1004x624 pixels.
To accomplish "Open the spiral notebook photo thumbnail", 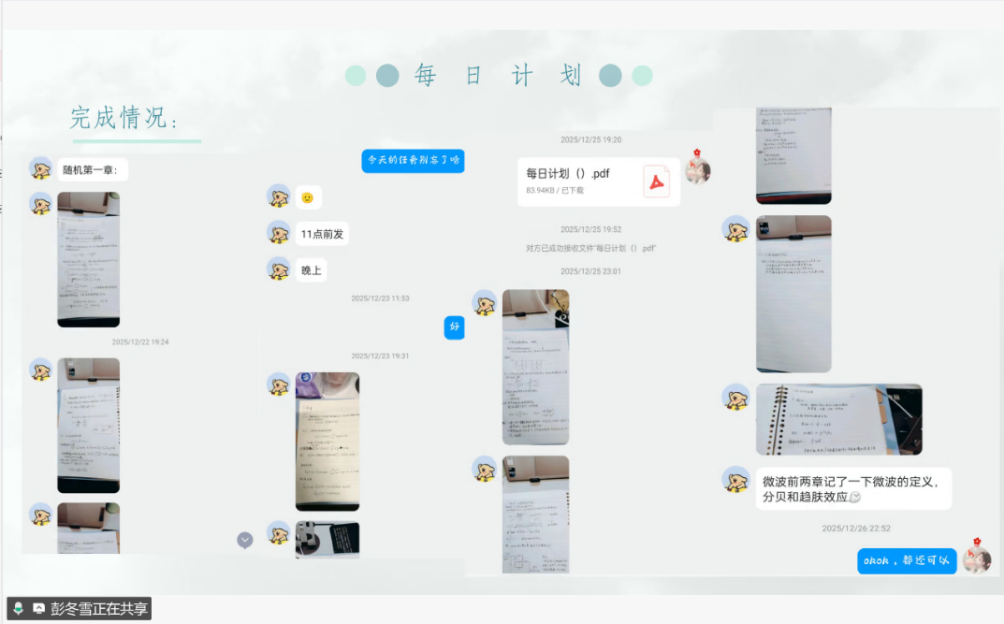I will pyautogui.click(x=838, y=419).
